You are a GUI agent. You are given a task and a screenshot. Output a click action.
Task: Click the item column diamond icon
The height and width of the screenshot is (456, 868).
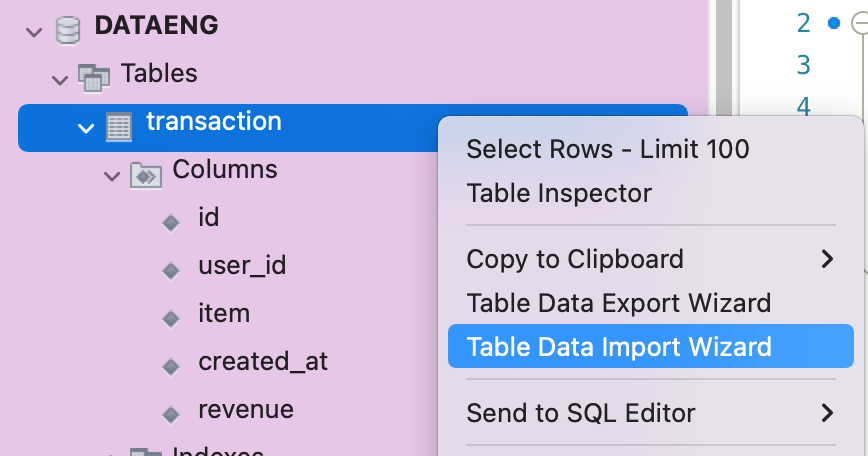[172, 317]
